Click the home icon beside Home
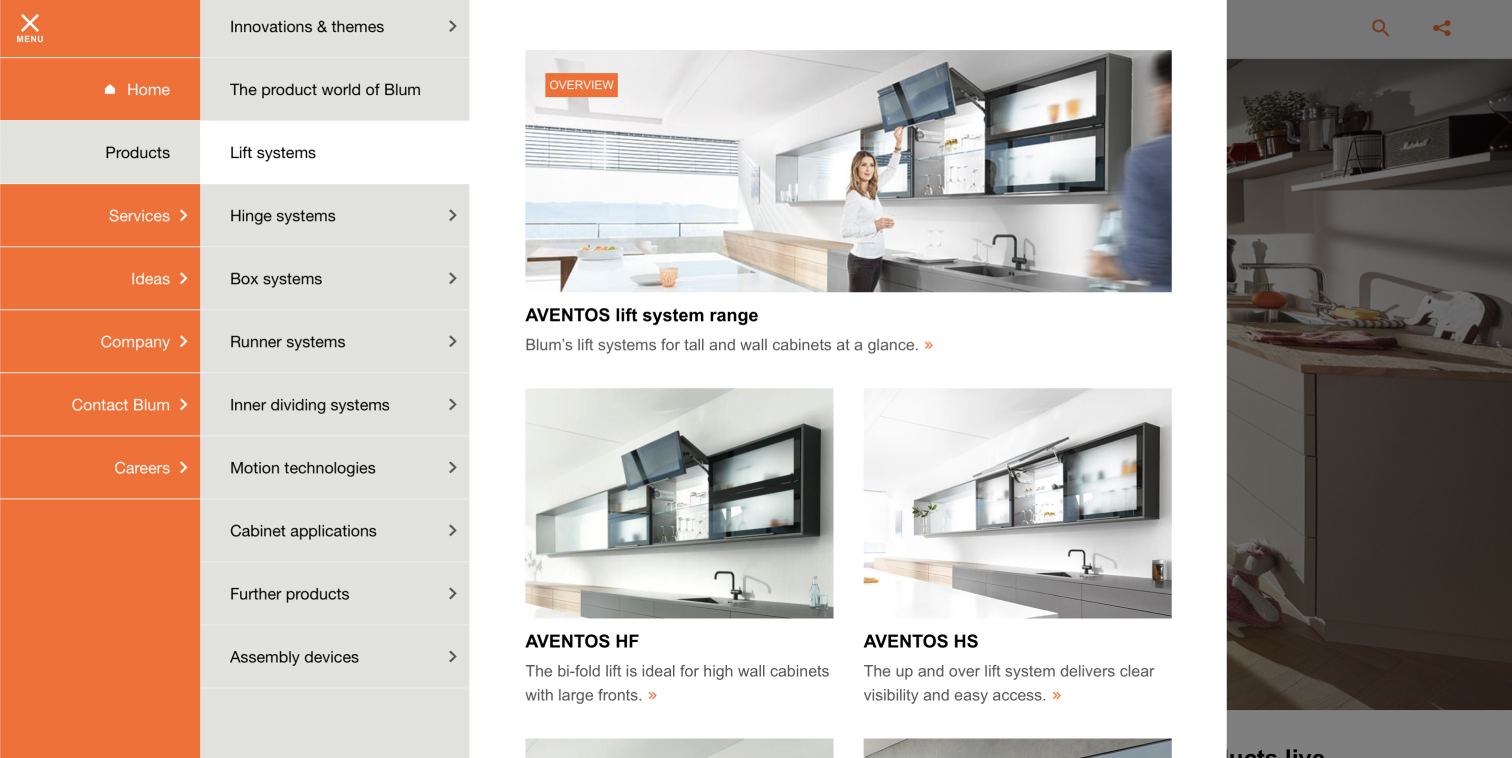 110,89
